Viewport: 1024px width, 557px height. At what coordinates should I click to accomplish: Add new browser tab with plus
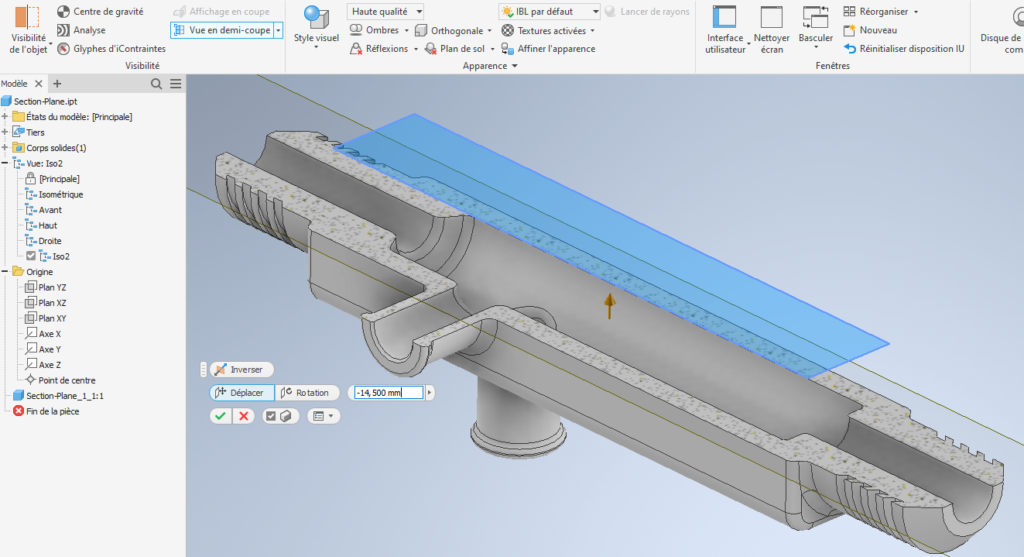pyautogui.click(x=57, y=84)
